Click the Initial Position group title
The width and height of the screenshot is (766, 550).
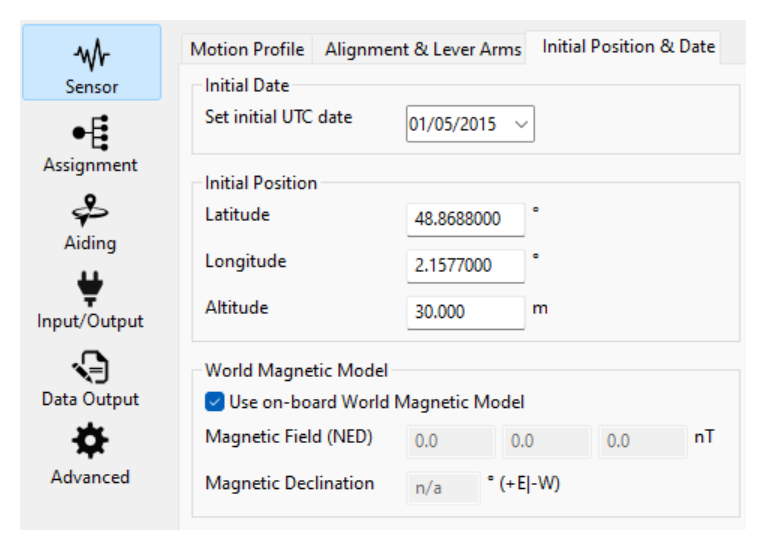(261, 183)
